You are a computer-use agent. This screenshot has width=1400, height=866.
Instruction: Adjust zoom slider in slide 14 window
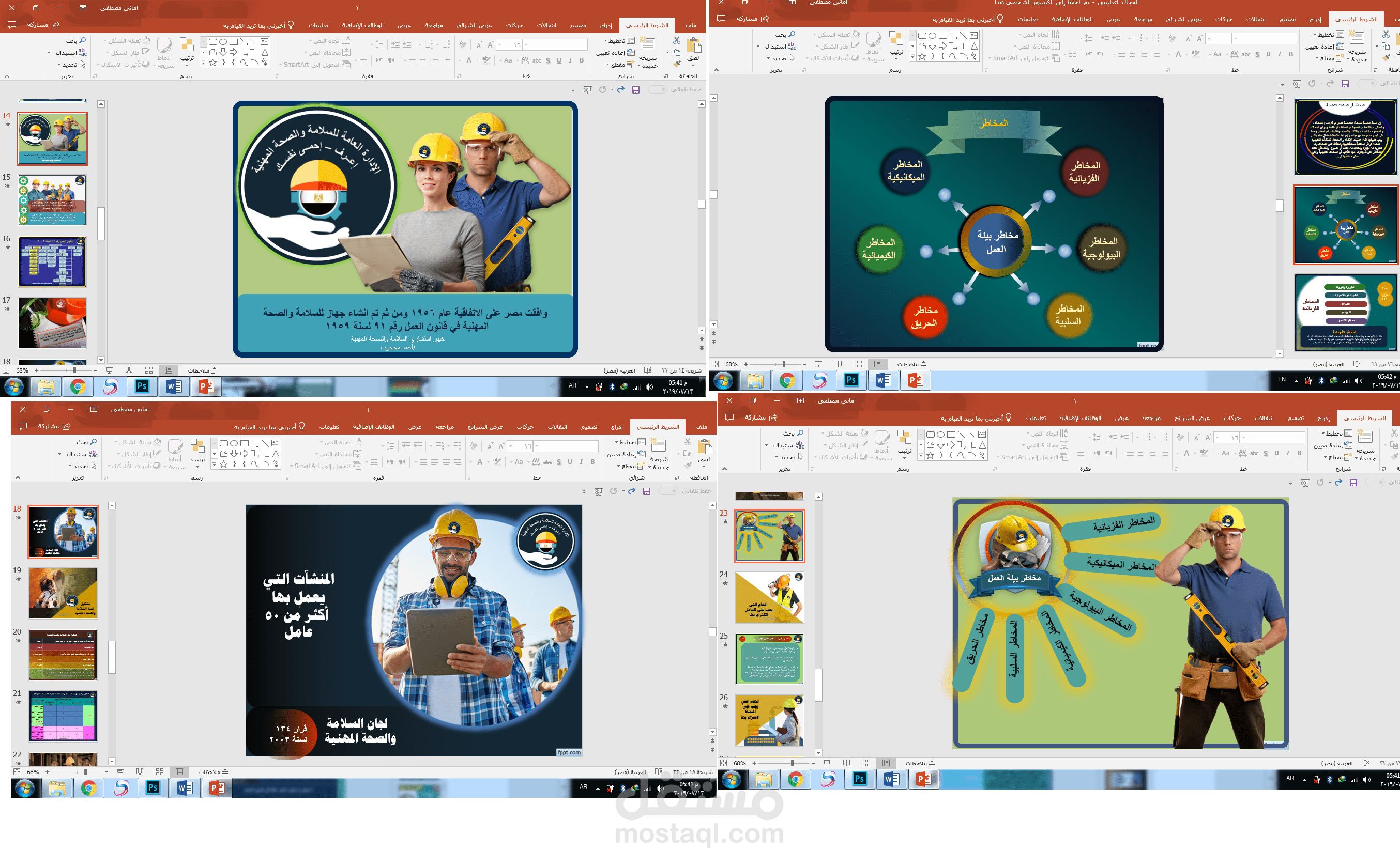click(74, 370)
